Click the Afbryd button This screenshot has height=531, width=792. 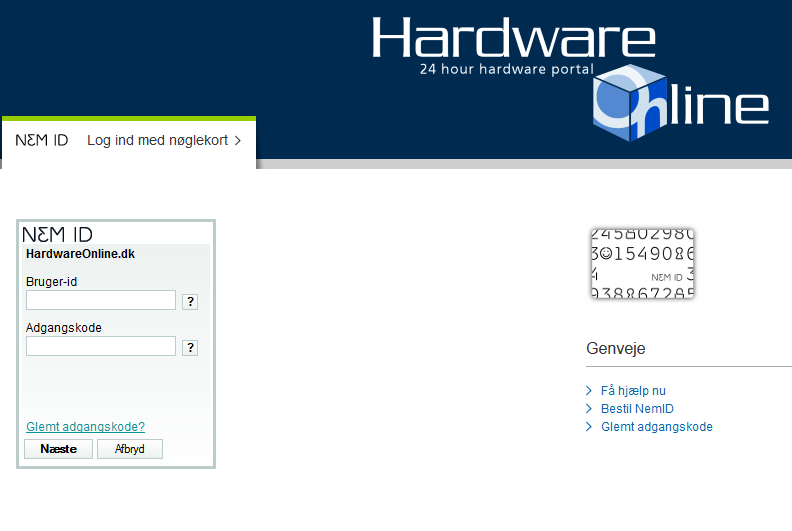(130, 449)
